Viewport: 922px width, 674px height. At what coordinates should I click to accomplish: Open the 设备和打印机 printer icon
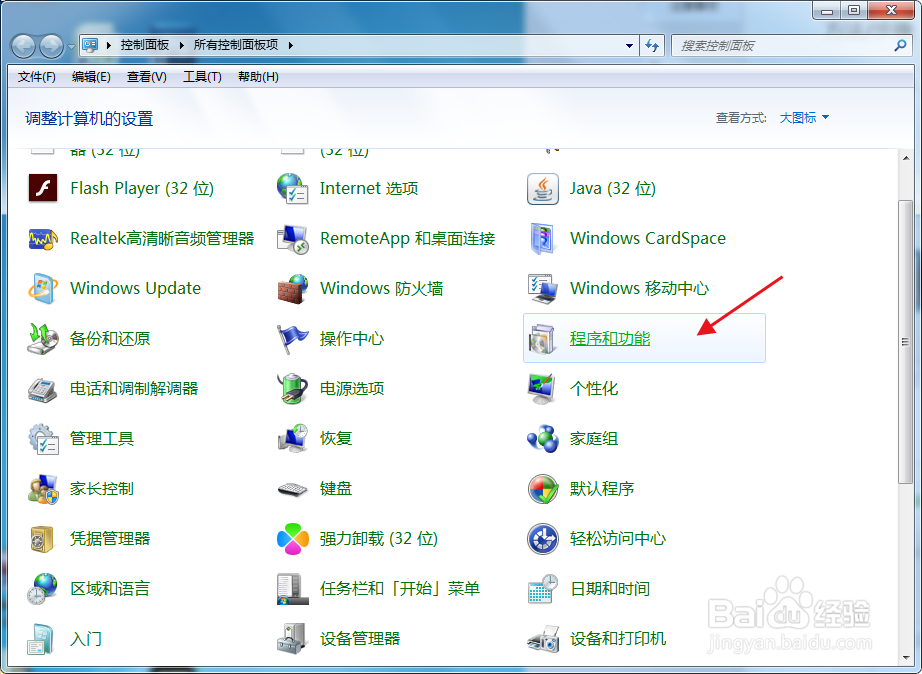pos(542,639)
